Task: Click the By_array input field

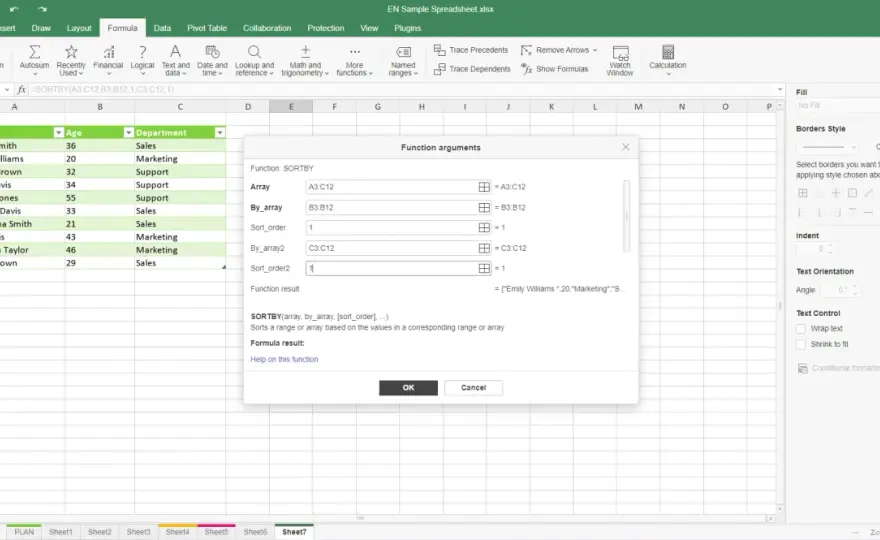Action: [x=392, y=207]
